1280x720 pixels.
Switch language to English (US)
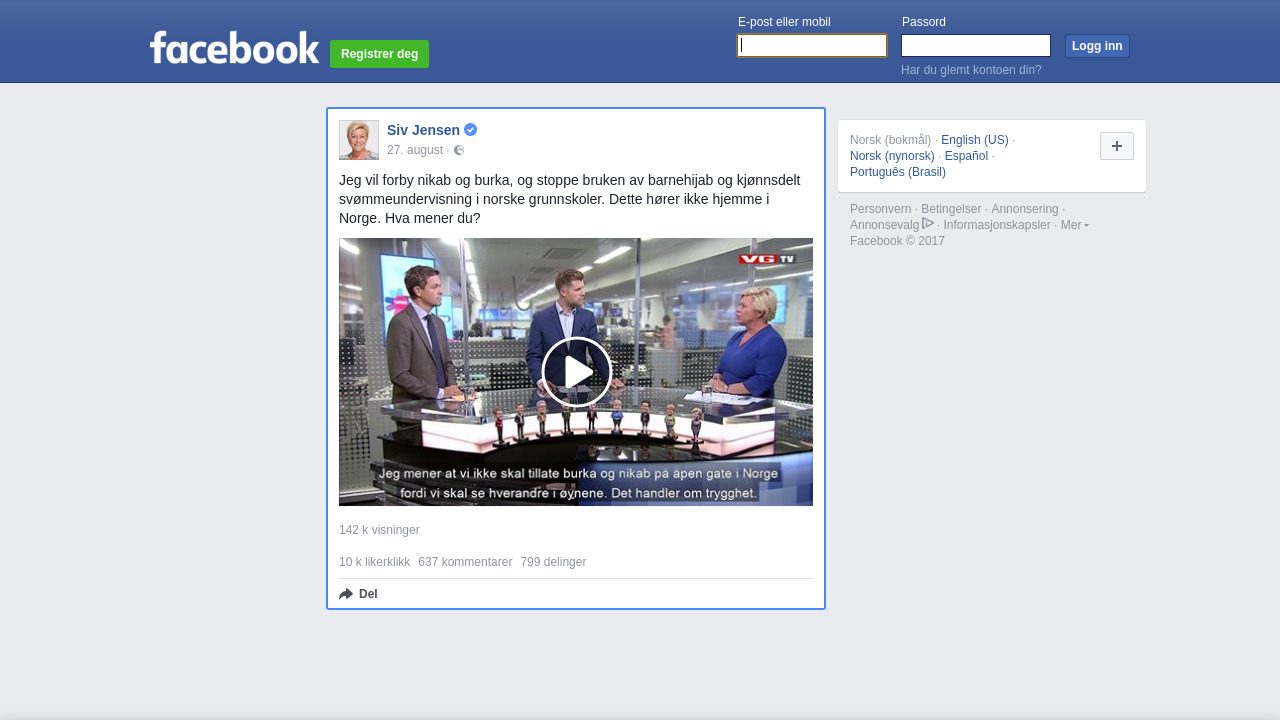coord(974,140)
